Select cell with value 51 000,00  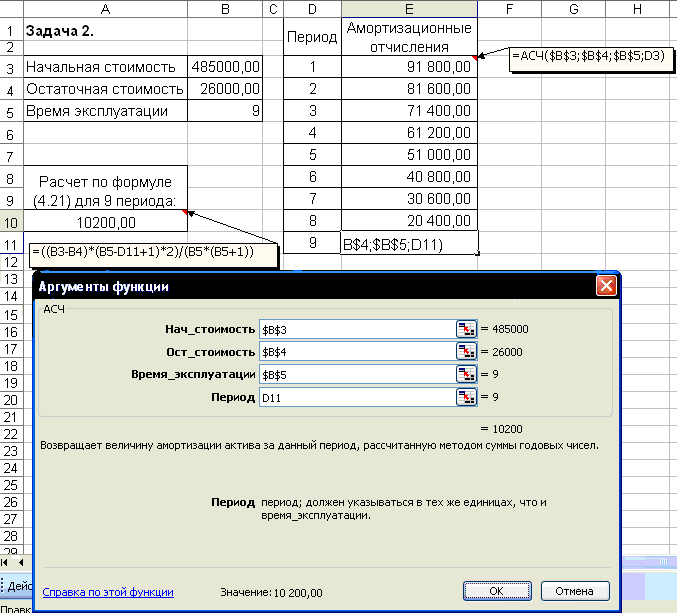point(409,155)
